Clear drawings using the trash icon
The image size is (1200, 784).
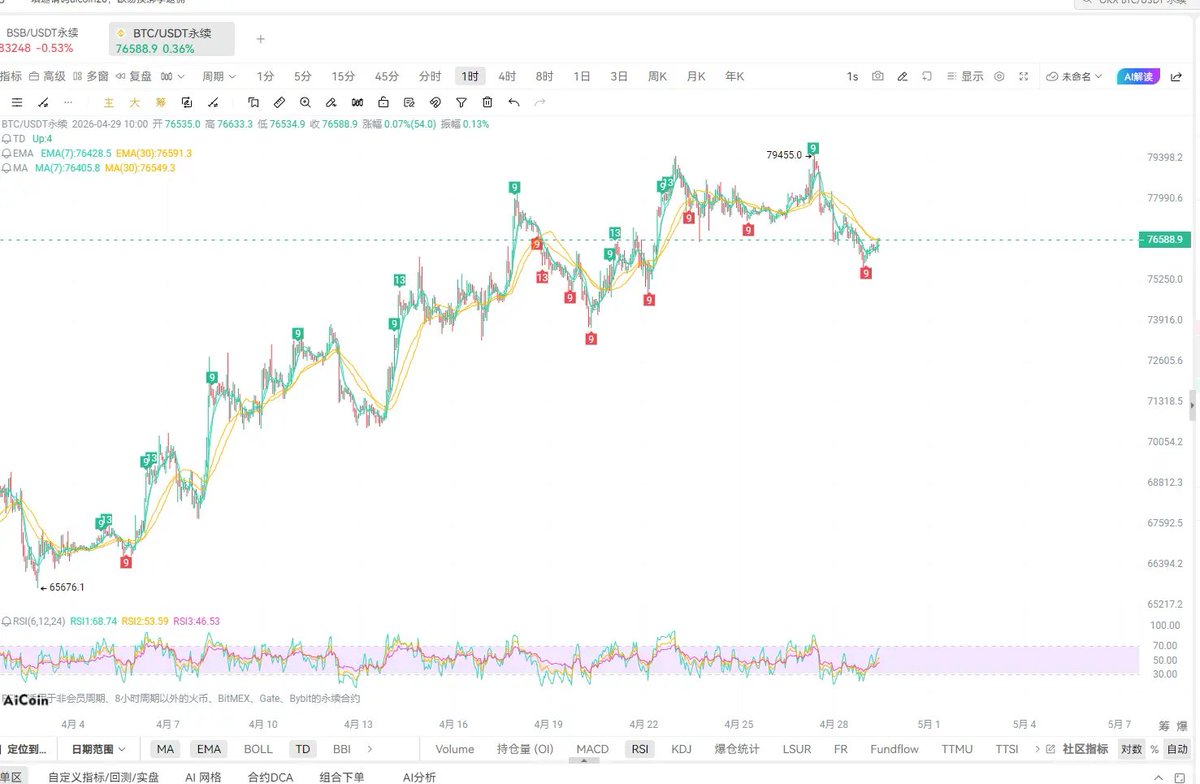pos(487,102)
